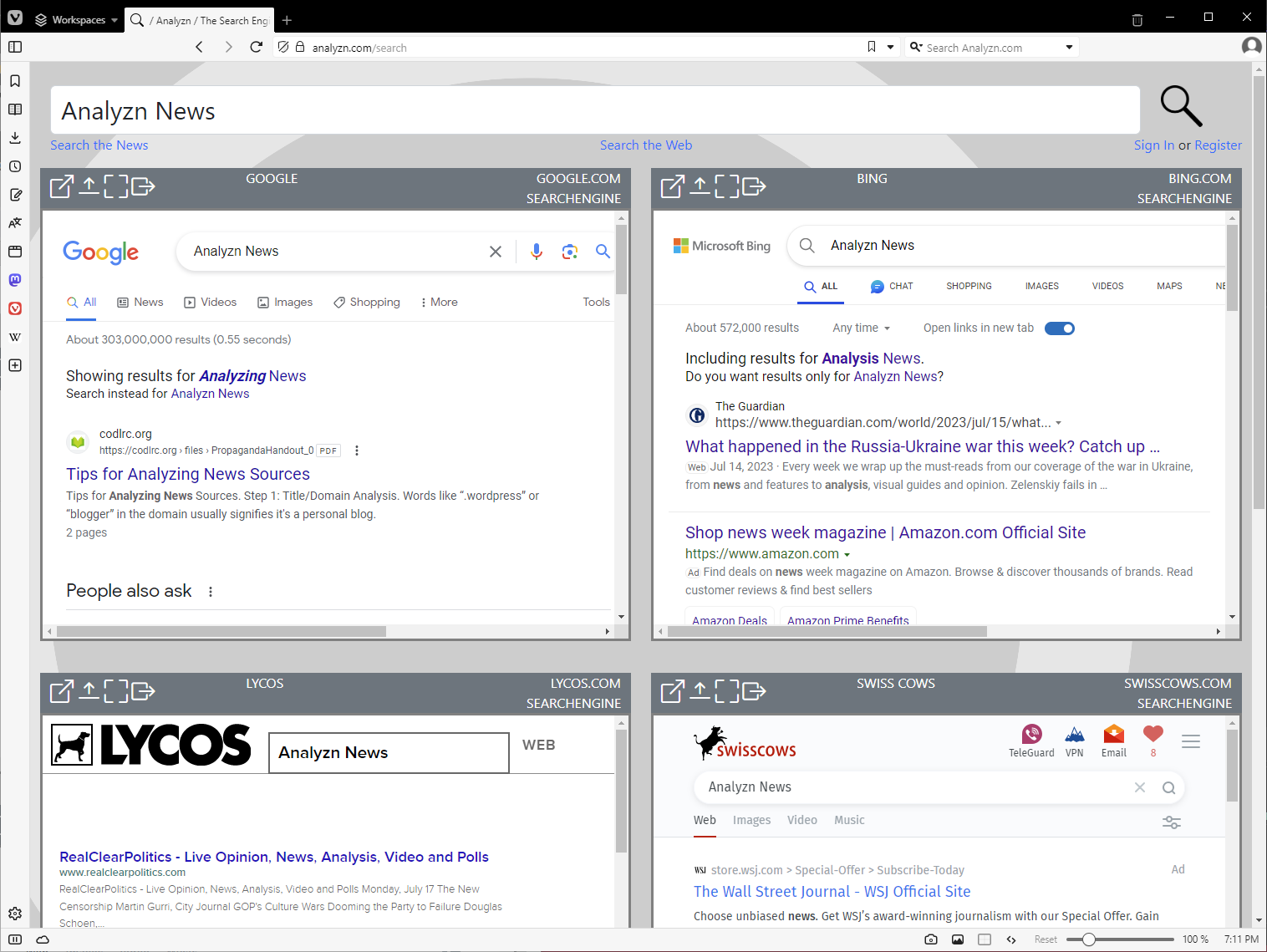The width and height of the screenshot is (1267, 952).
Task: Expand Swiss Cows panel brackets icon
Action: click(726, 691)
